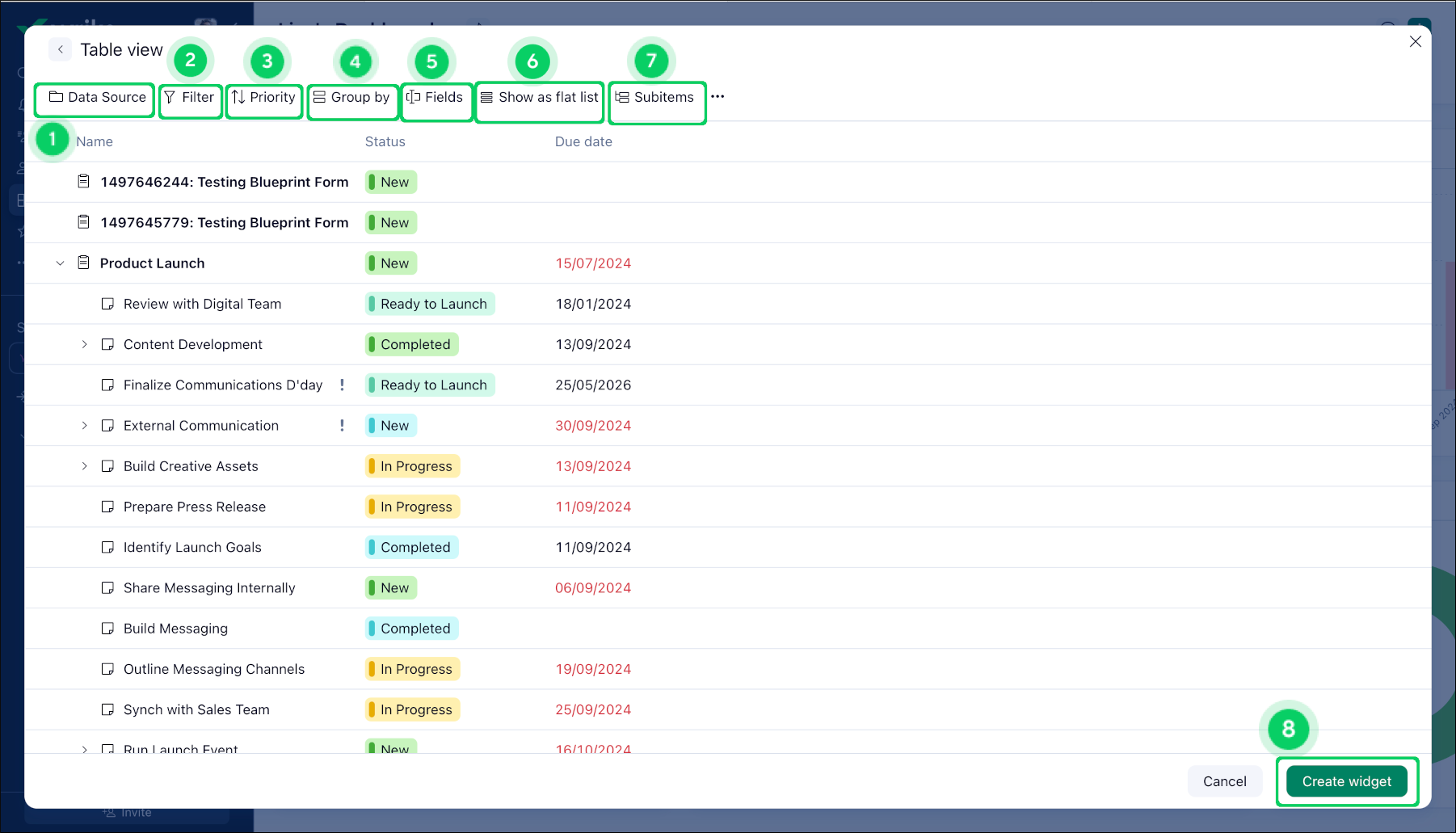Click the Show as flat list icon
This screenshot has width=1456, height=833.
click(486, 98)
